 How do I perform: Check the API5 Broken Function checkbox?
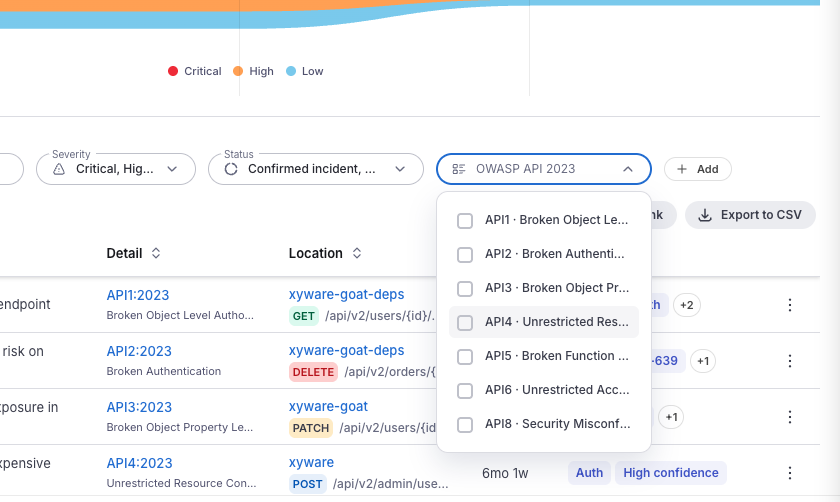pyautogui.click(x=464, y=357)
